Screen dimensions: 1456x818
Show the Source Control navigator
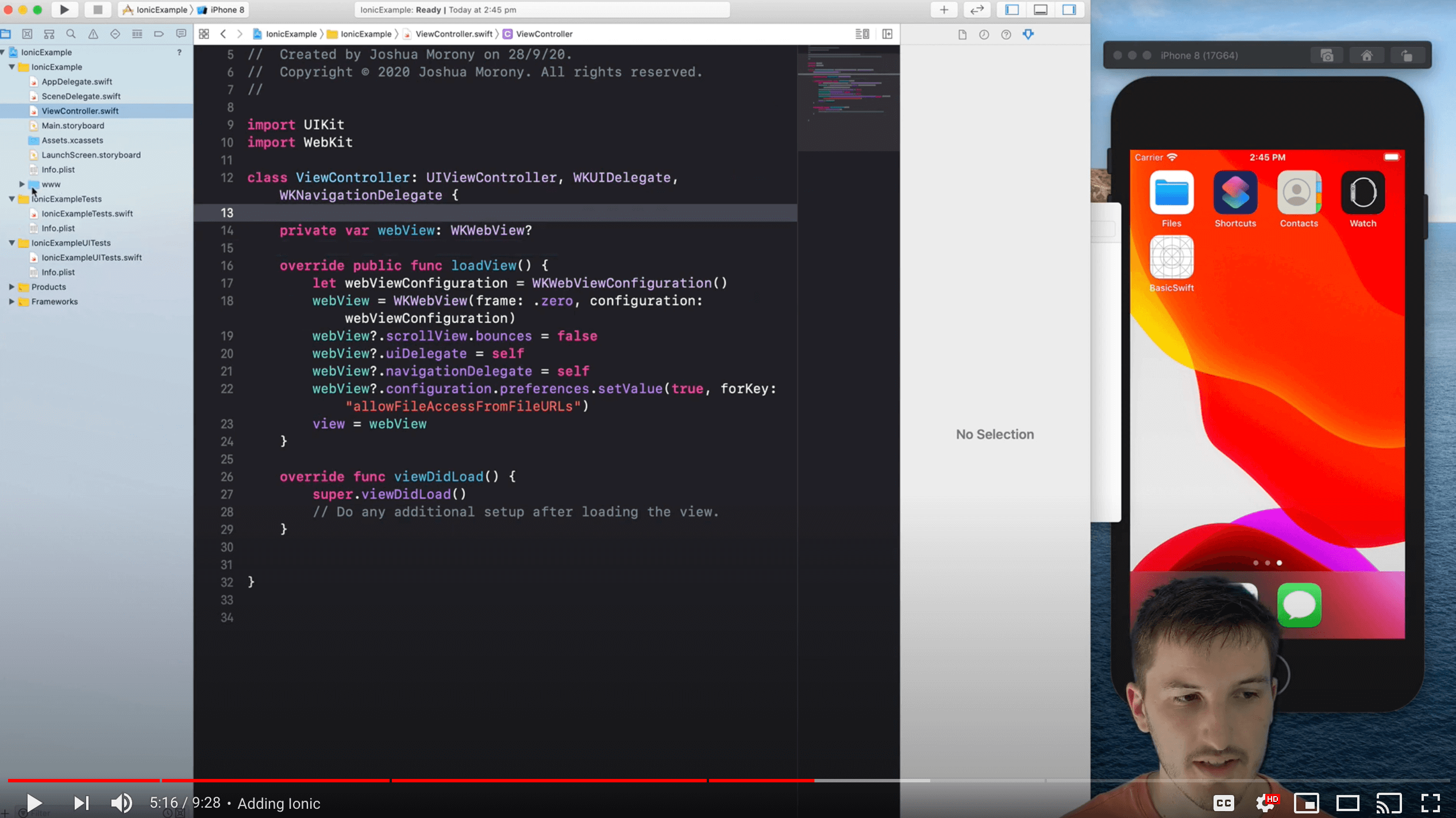point(27,34)
